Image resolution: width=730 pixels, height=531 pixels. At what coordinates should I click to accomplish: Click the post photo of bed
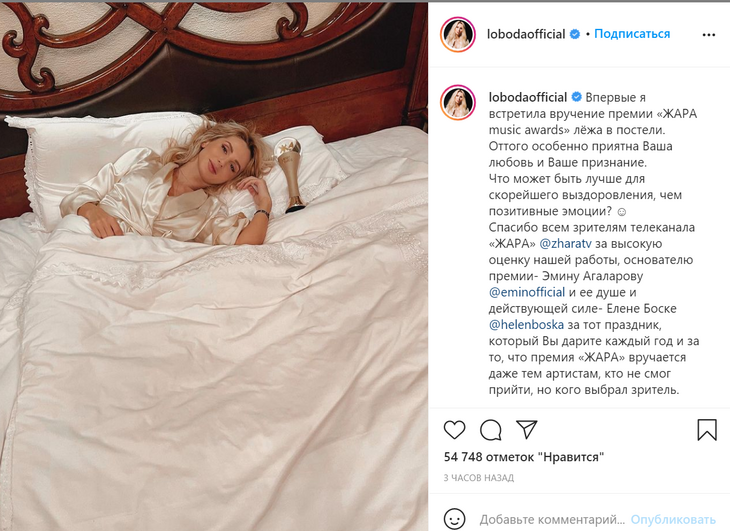pos(214,267)
